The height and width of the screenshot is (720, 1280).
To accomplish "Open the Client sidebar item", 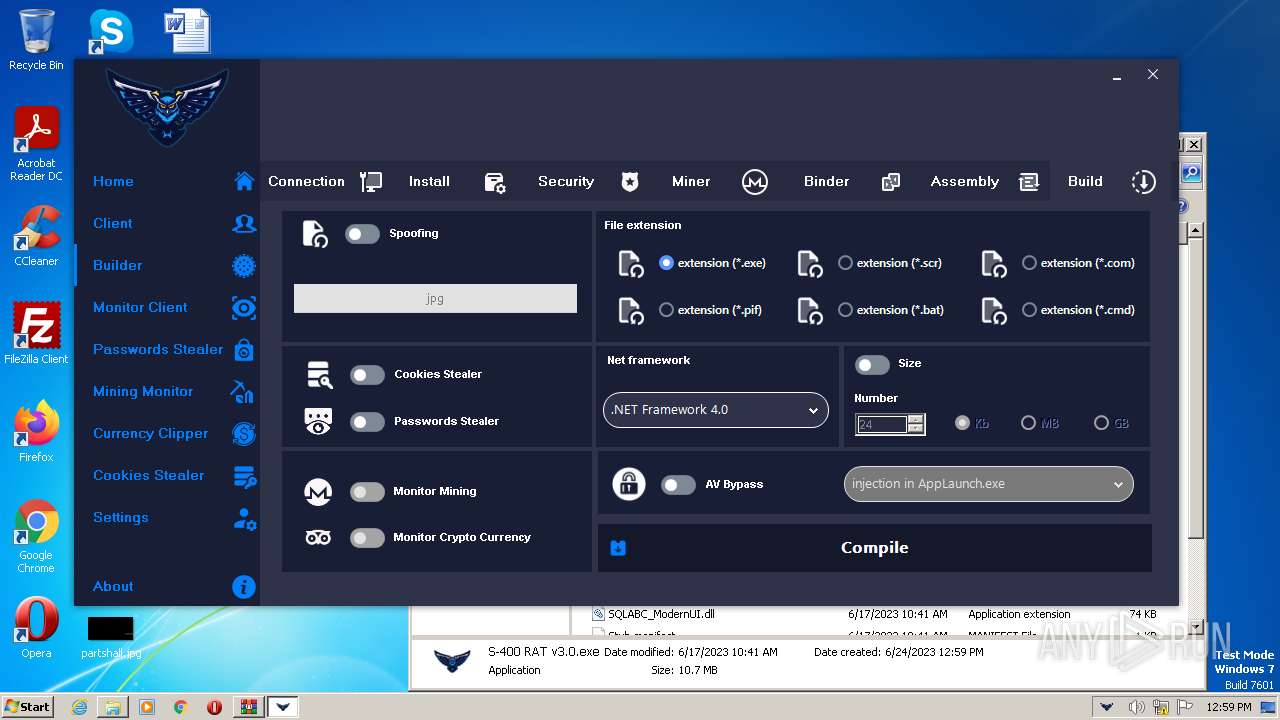I will 113,223.
